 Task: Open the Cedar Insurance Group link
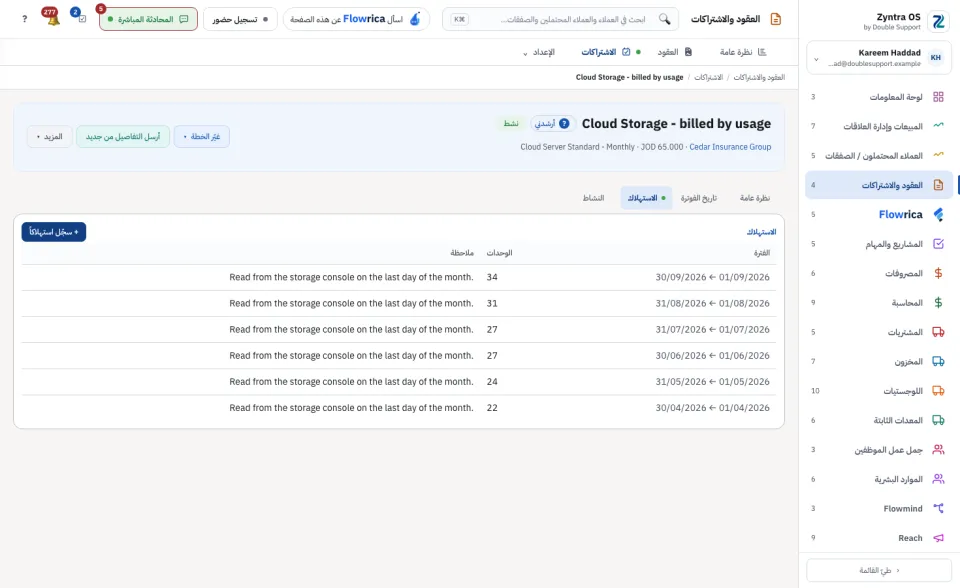[x=730, y=147]
